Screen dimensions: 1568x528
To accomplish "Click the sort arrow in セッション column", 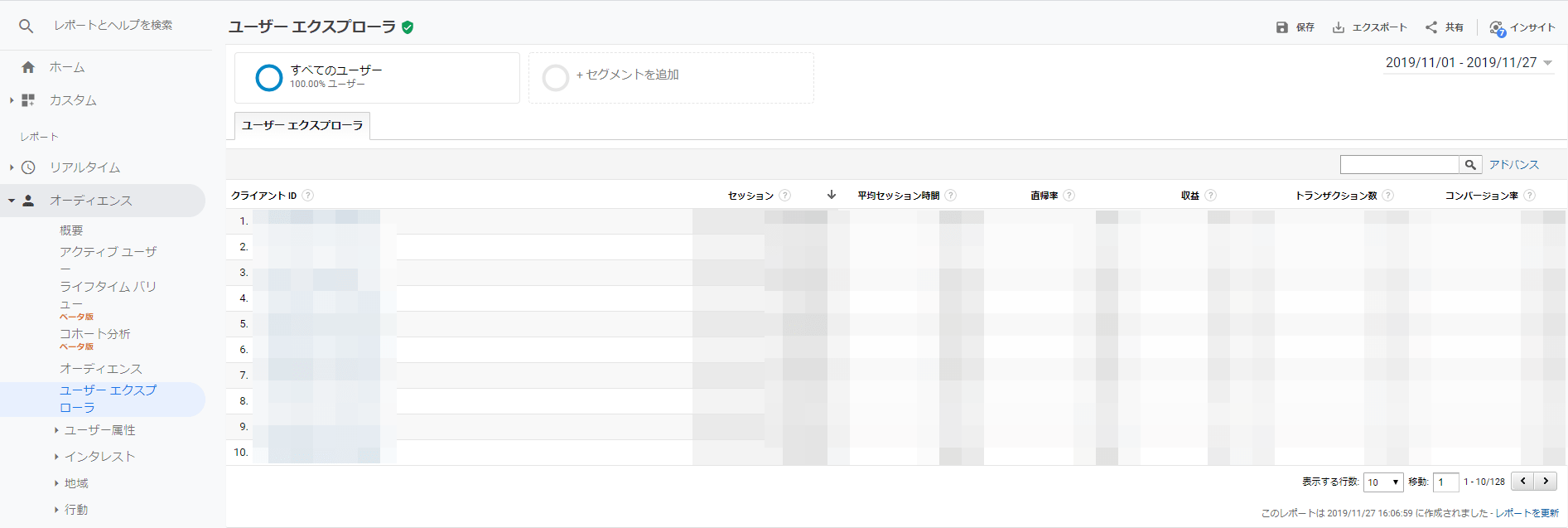I will [x=832, y=195].
